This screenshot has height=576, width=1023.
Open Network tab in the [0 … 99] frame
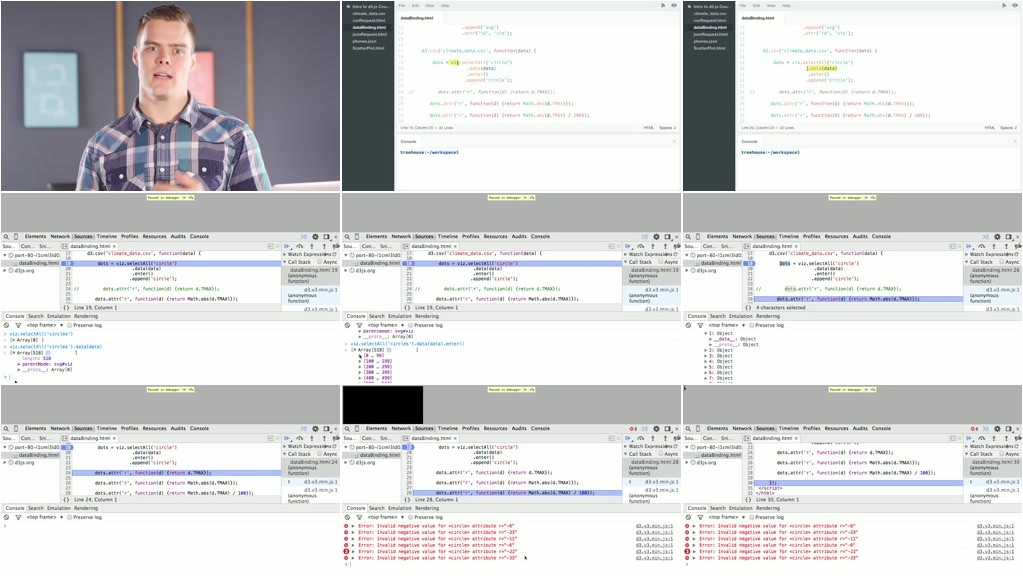[401, 237]
